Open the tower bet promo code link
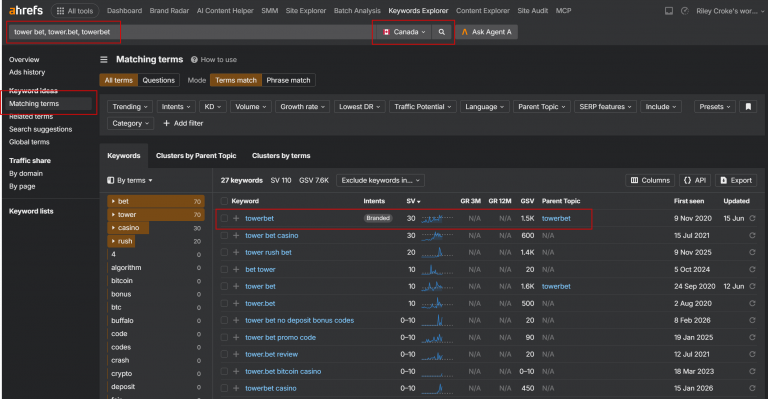The height and width of the screenshot is (399, 768). point(280,337)
